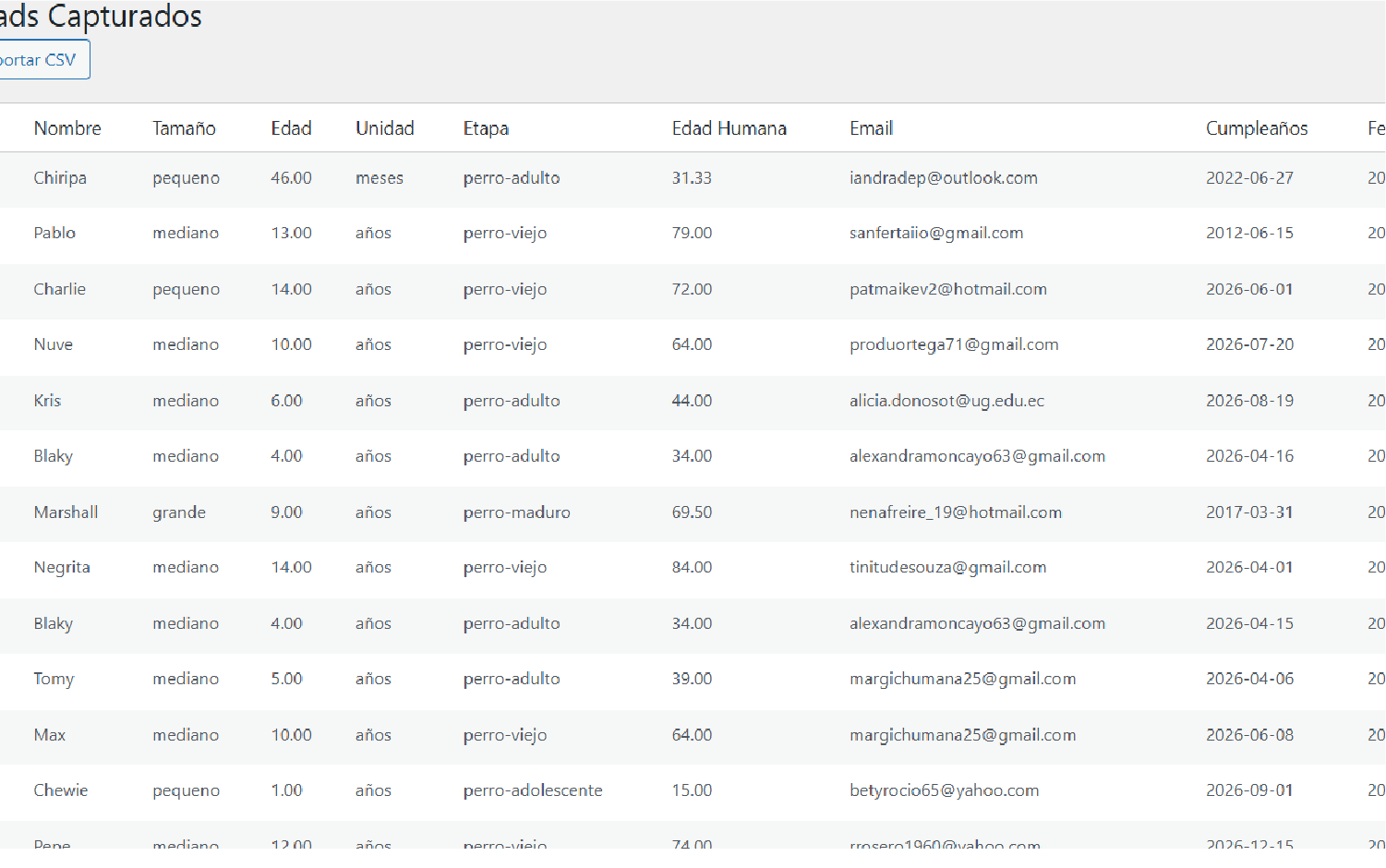Viewport: 1386px width, 868px height.
Task: Click the name Chiripa
Action: click(60, 178)
